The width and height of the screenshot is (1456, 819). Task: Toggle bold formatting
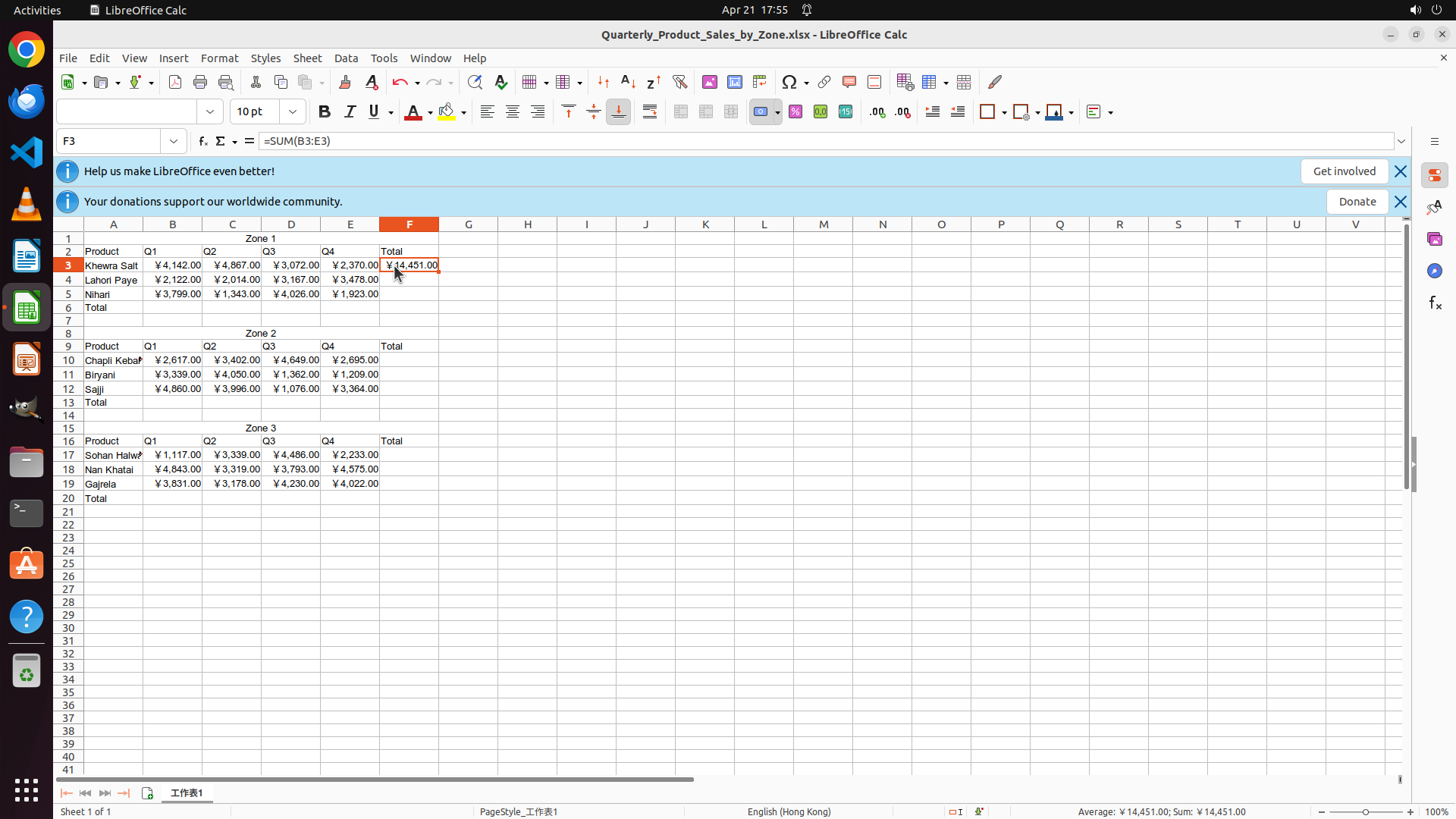(325, 112)
